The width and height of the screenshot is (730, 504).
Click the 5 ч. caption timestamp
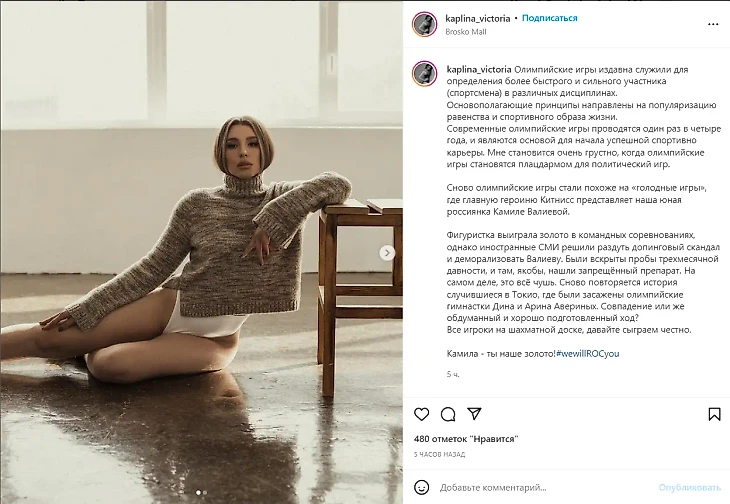(453, 374)
